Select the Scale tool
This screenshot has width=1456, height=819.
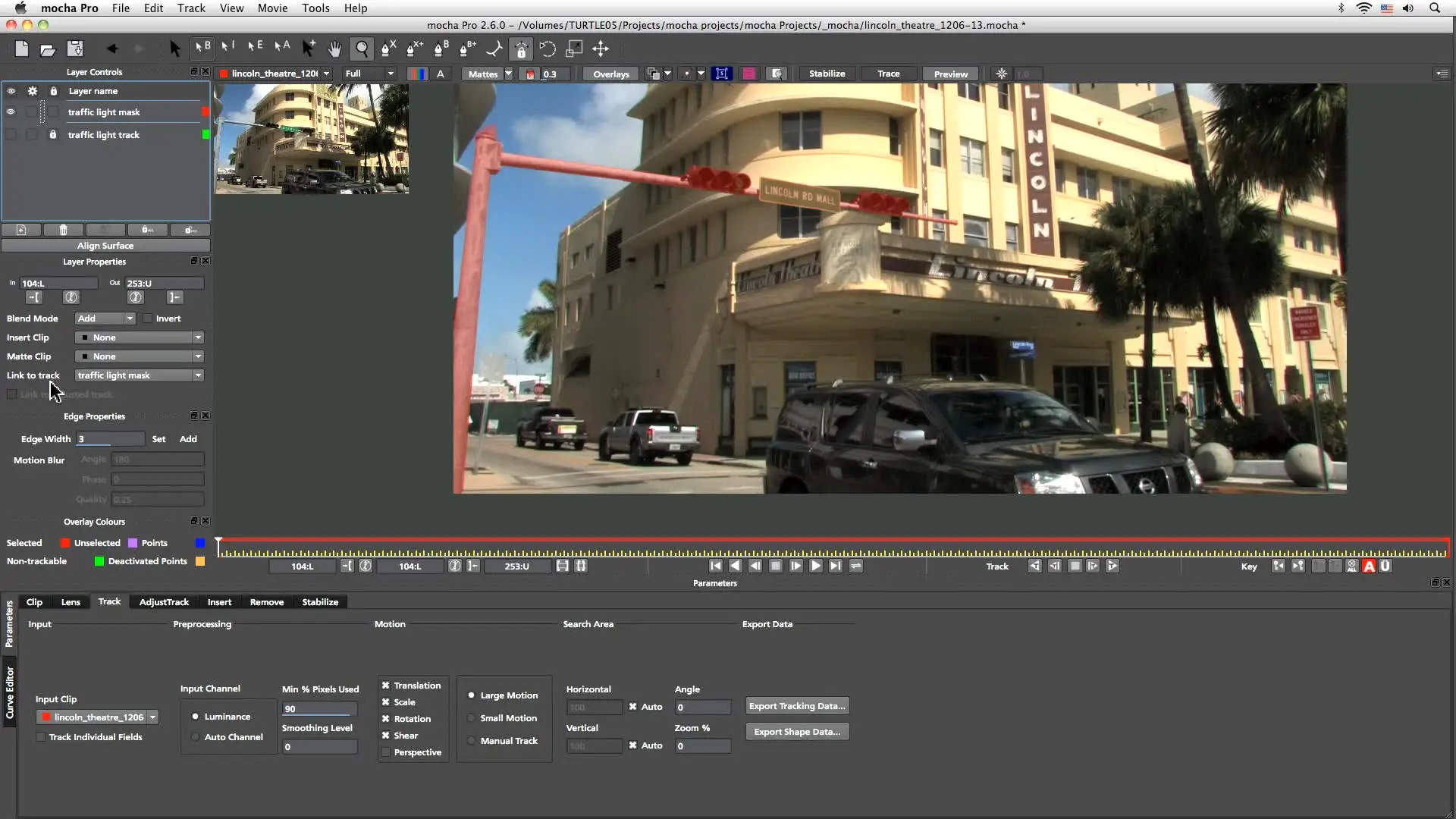(x=574, y=49)
